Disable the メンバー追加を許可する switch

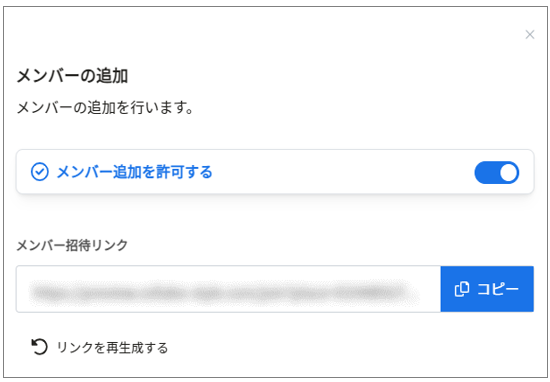(x=497, y=172)
